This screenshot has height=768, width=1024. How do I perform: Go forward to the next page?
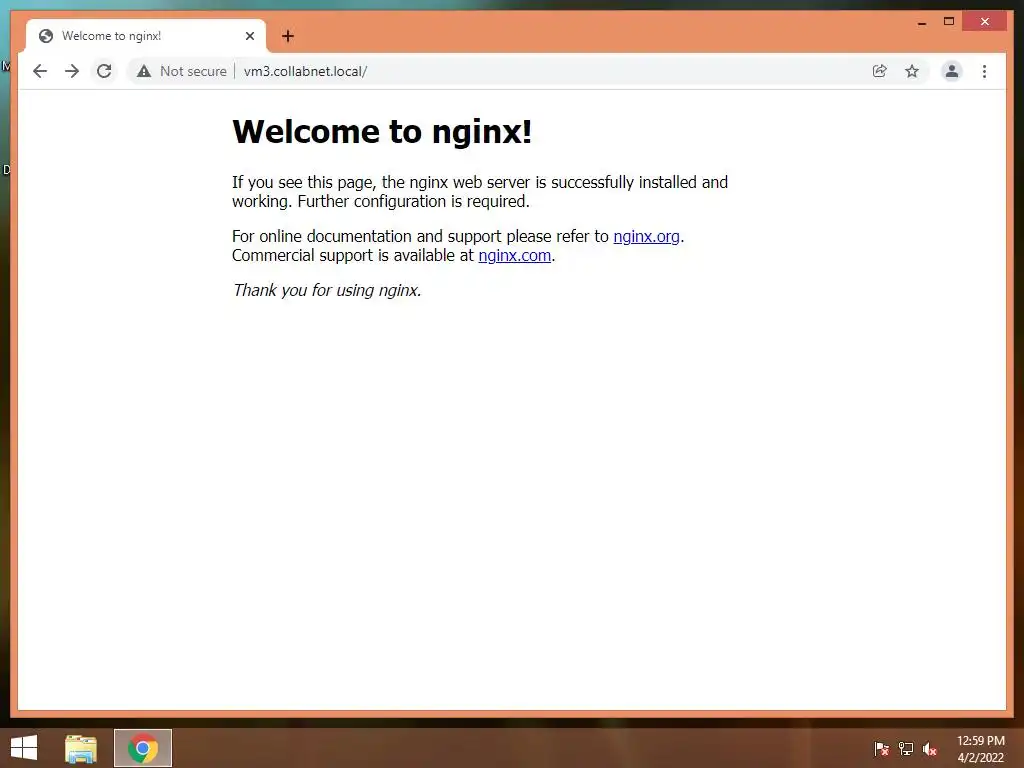(72, 71)
